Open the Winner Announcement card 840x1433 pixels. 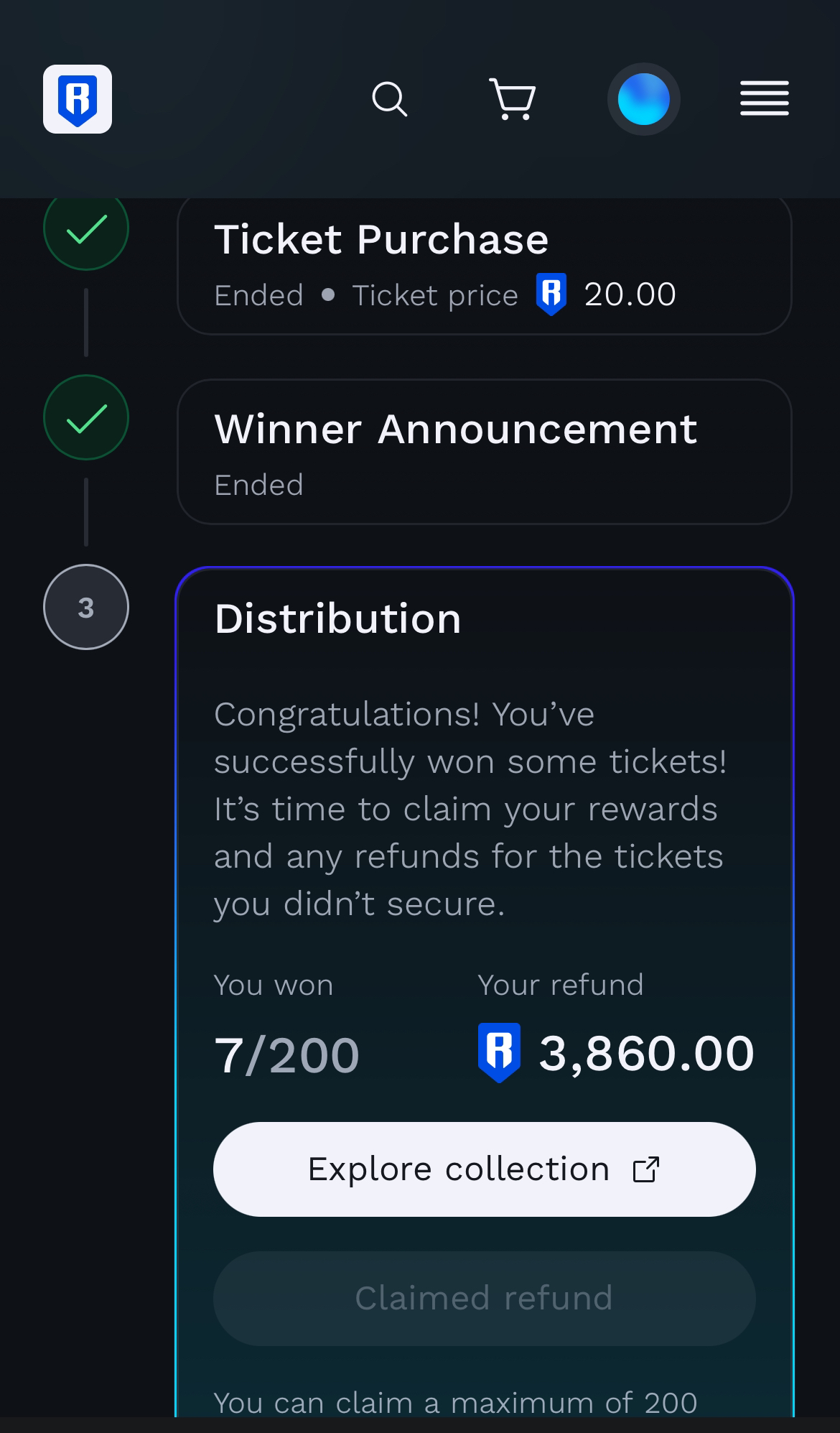[x=484, y=453]
